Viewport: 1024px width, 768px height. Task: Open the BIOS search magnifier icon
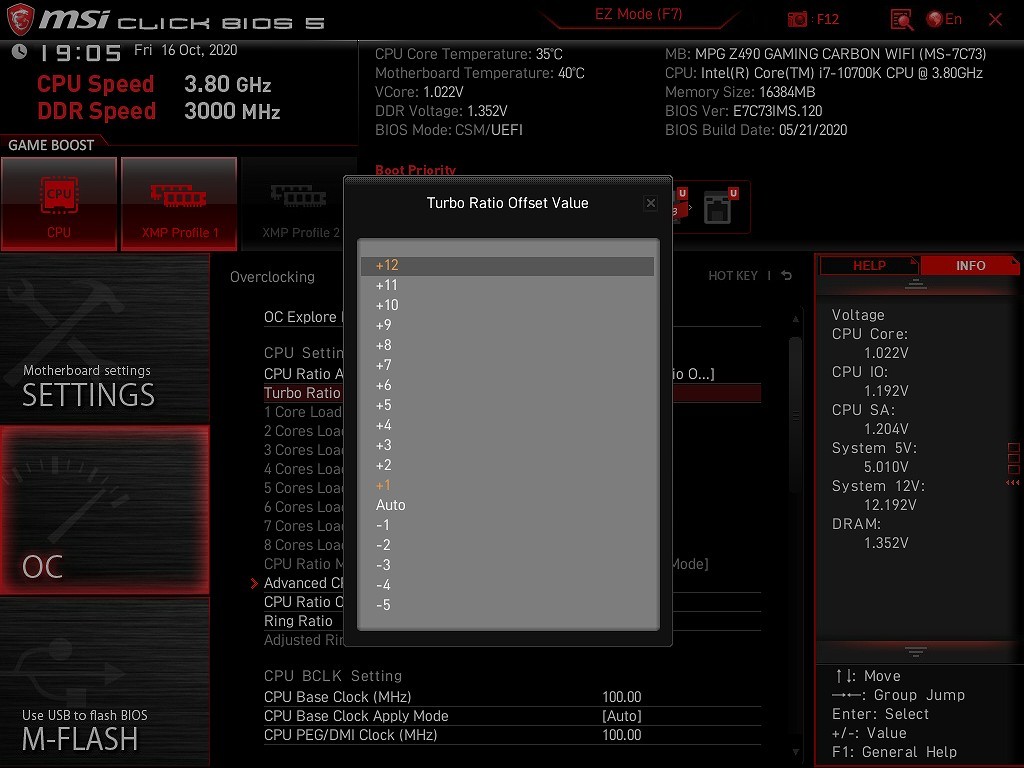pos(901,20)
